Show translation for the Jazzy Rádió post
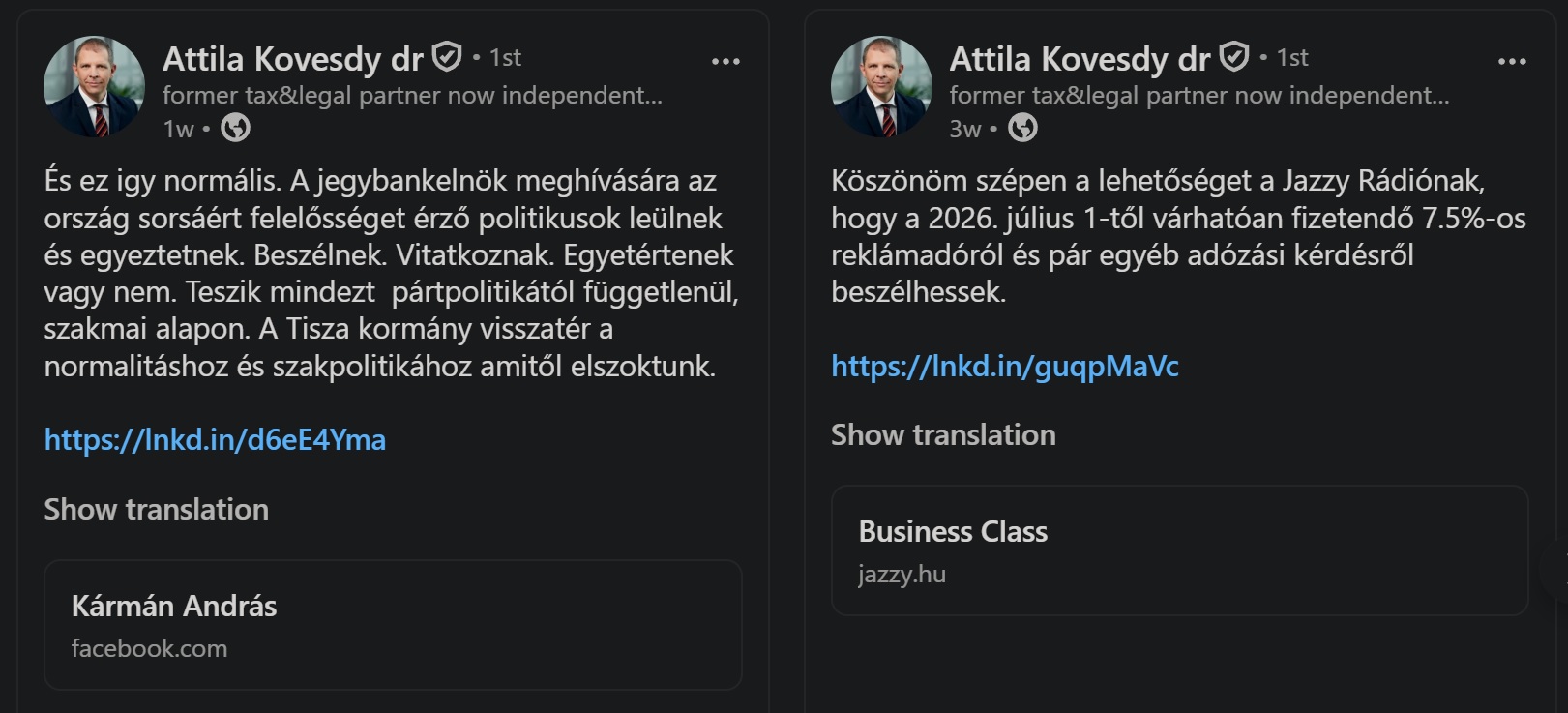 click(943, 435)
